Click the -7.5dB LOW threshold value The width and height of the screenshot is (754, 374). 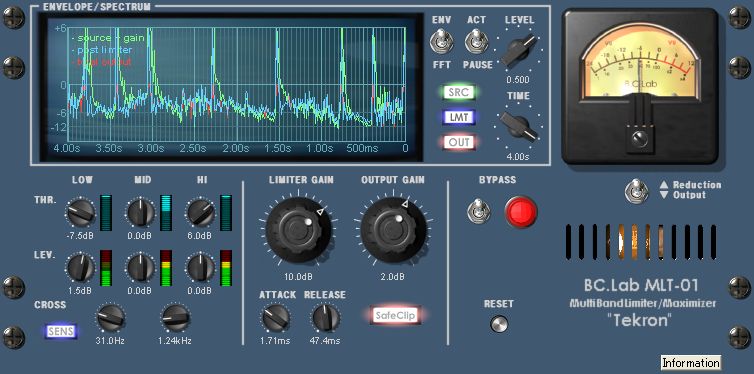tap(81, 236)
